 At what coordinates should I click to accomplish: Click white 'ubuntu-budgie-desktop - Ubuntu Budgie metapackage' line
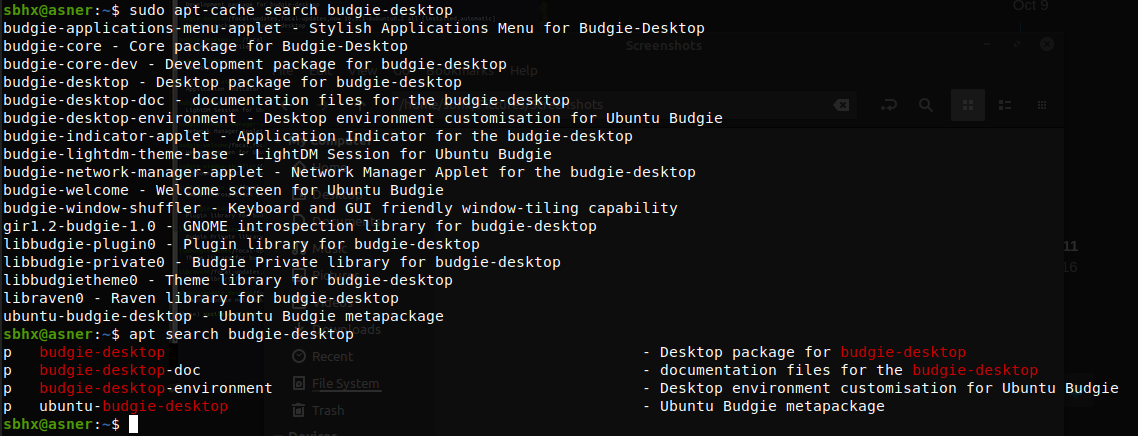click(x=224, y=316)
